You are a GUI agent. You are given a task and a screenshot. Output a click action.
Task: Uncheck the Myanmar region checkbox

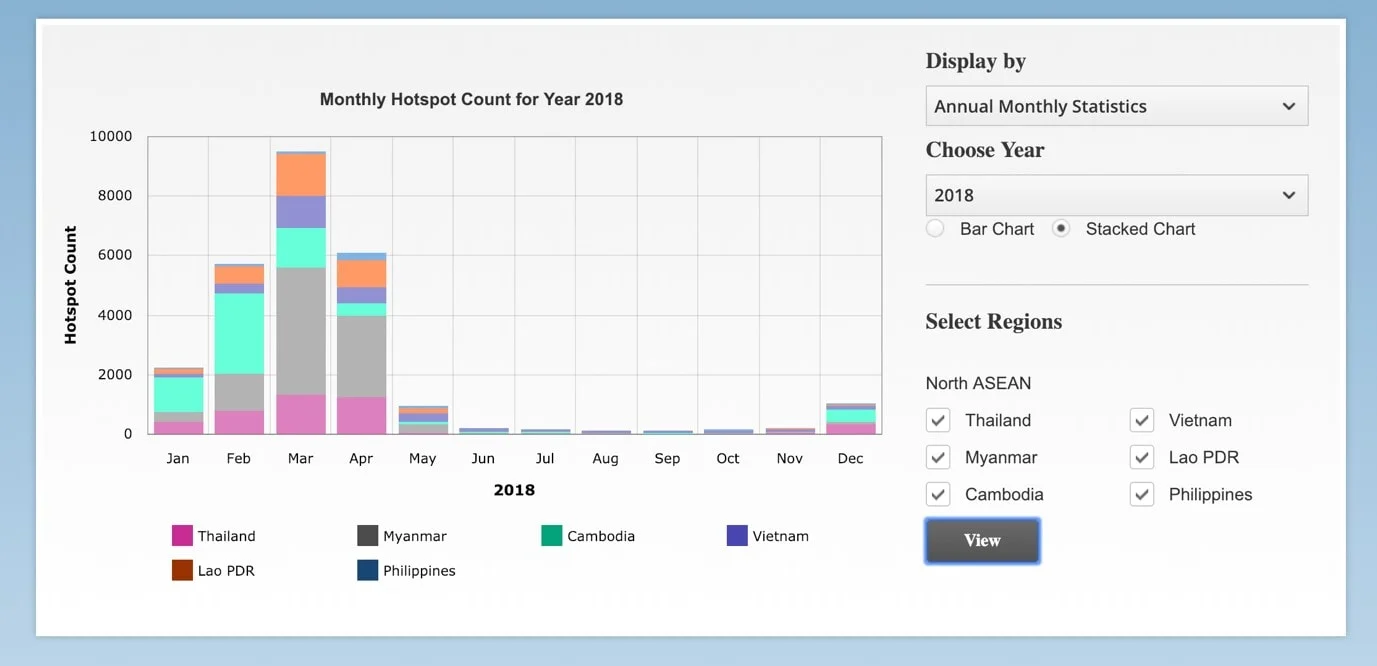[938, 457]
